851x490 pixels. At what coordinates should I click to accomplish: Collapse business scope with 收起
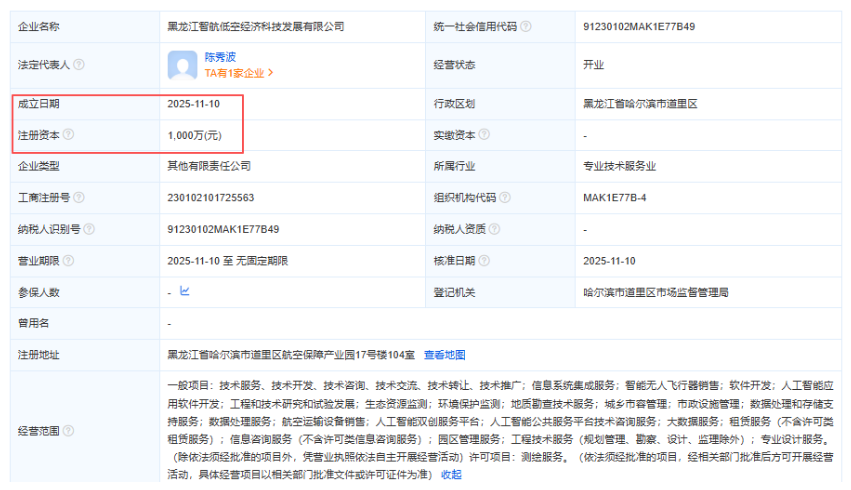(x=451, y=475)
